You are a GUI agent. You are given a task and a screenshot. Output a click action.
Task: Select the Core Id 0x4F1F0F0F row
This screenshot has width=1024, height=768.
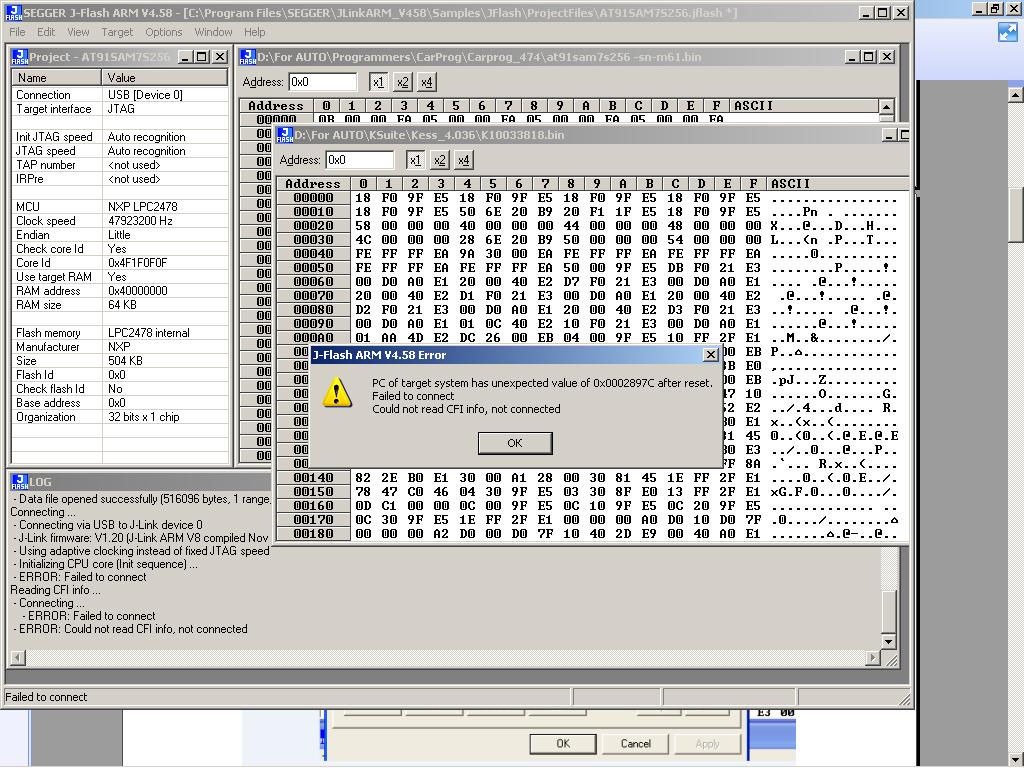(x=120, y=263)
